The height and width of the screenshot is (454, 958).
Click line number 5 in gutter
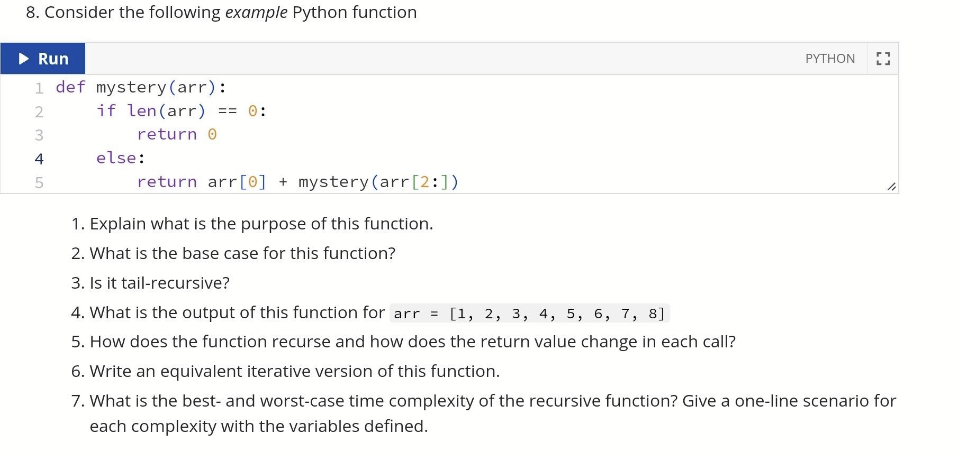click(x=39, y=182)
